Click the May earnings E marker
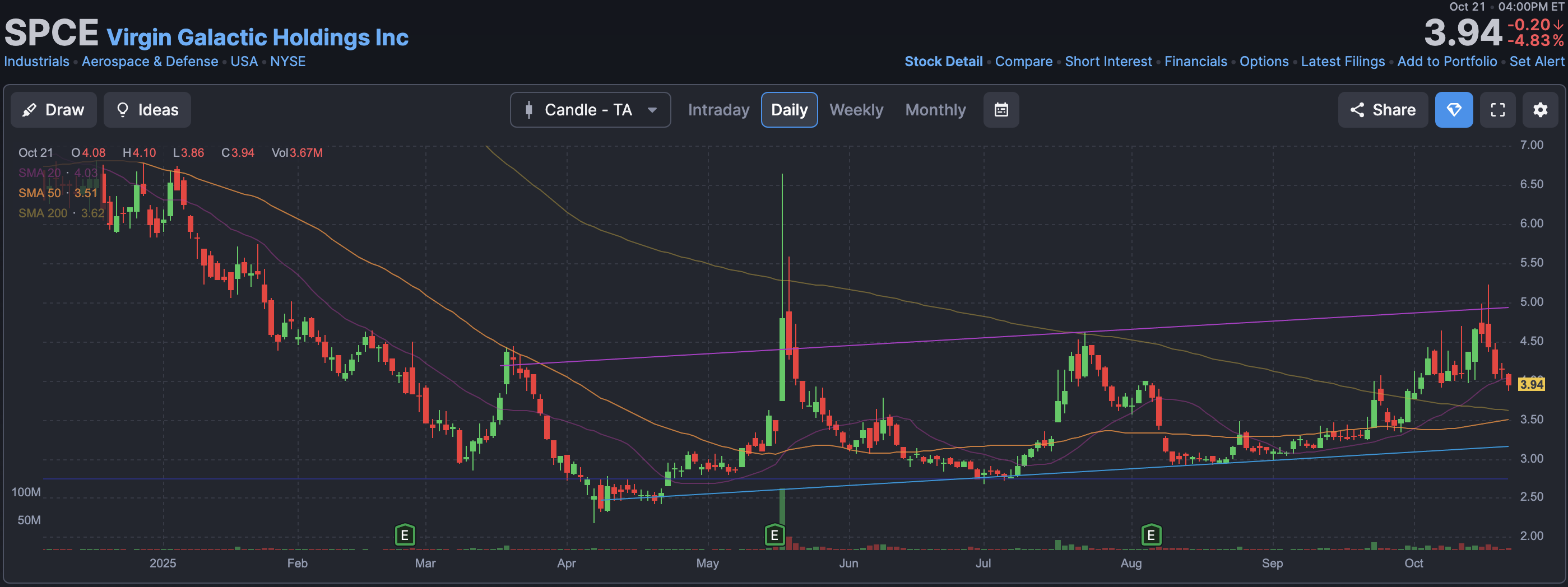The width and height of the screenshot is (1568, 587). 774,535
